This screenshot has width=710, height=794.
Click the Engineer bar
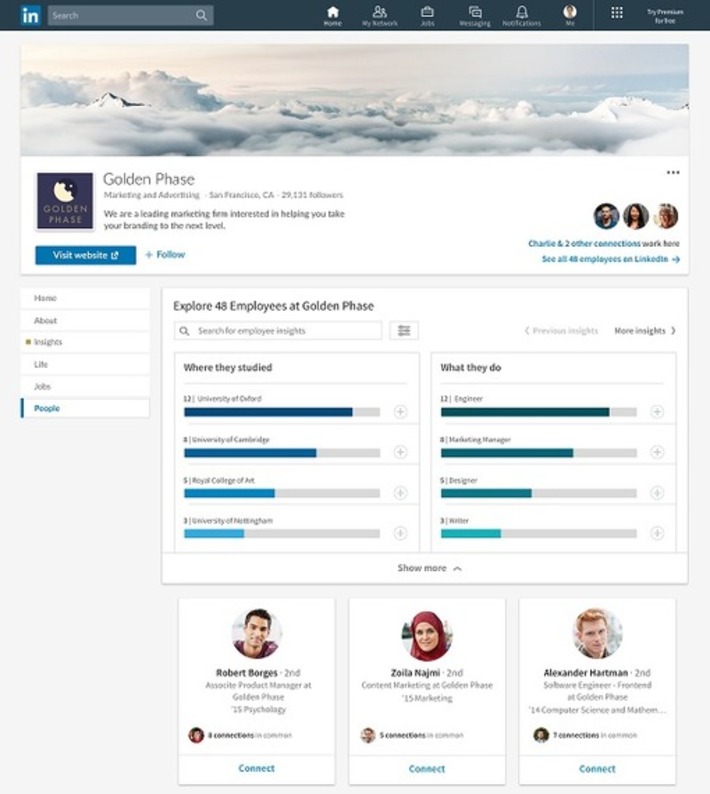pyautogui.click(x=539, y=412)
